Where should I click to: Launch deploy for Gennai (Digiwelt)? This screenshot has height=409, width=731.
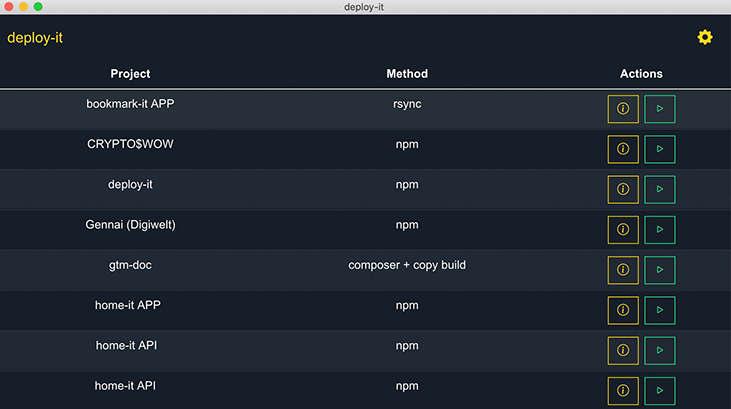660,229
